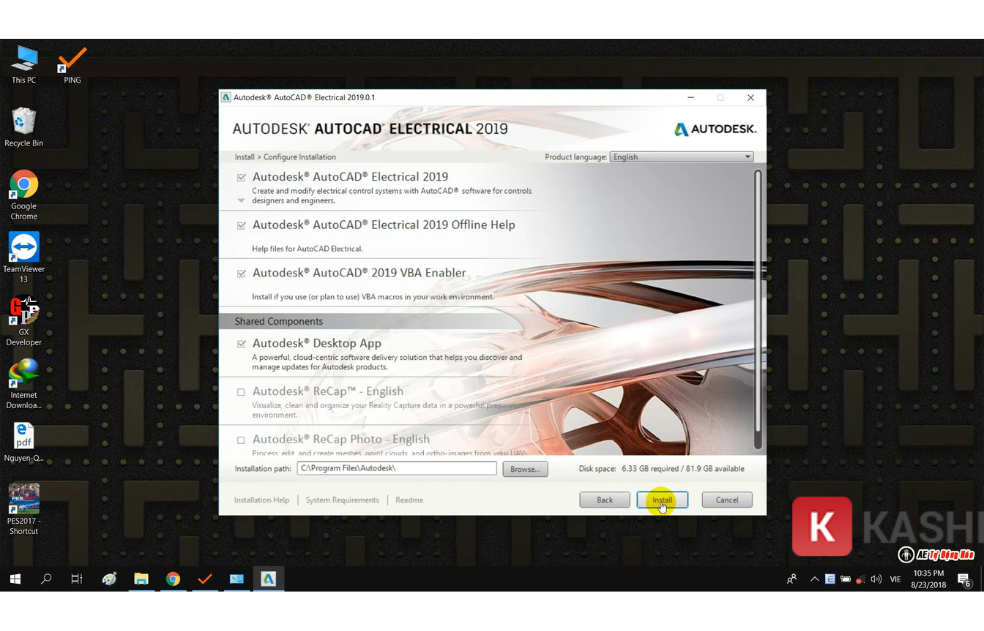Open the volume control in tray
984x631 pixels.
click(876, 579)
